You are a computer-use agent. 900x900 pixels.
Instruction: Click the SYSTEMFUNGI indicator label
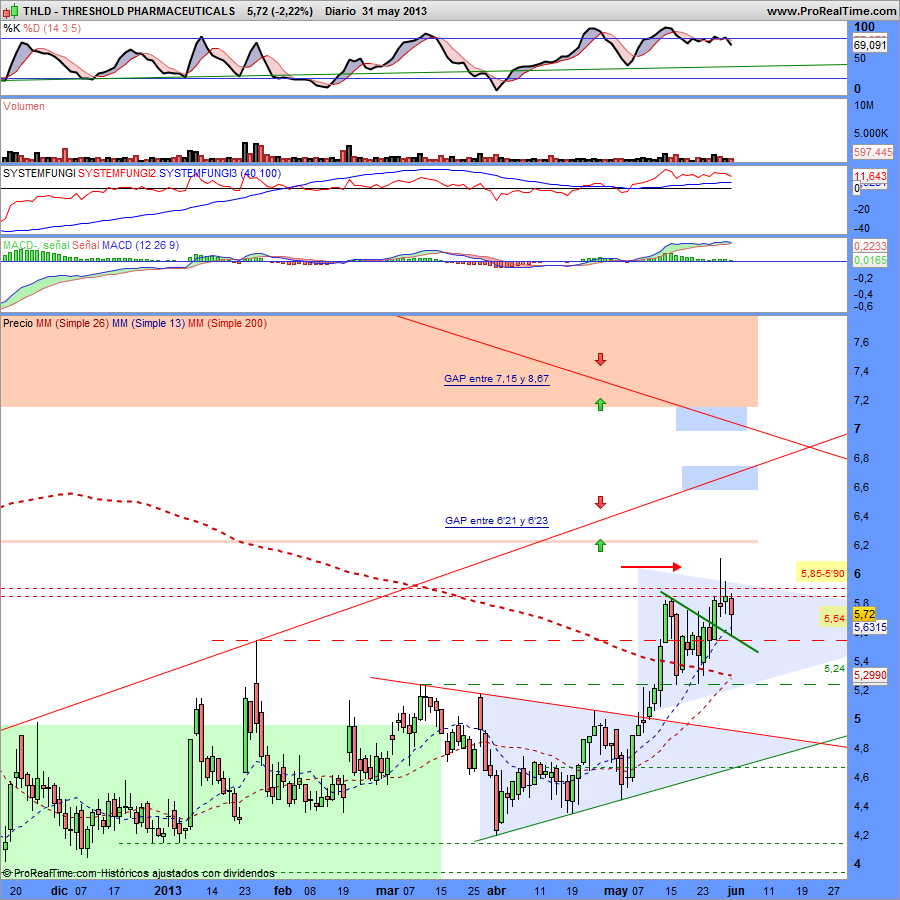coord(39,173)
